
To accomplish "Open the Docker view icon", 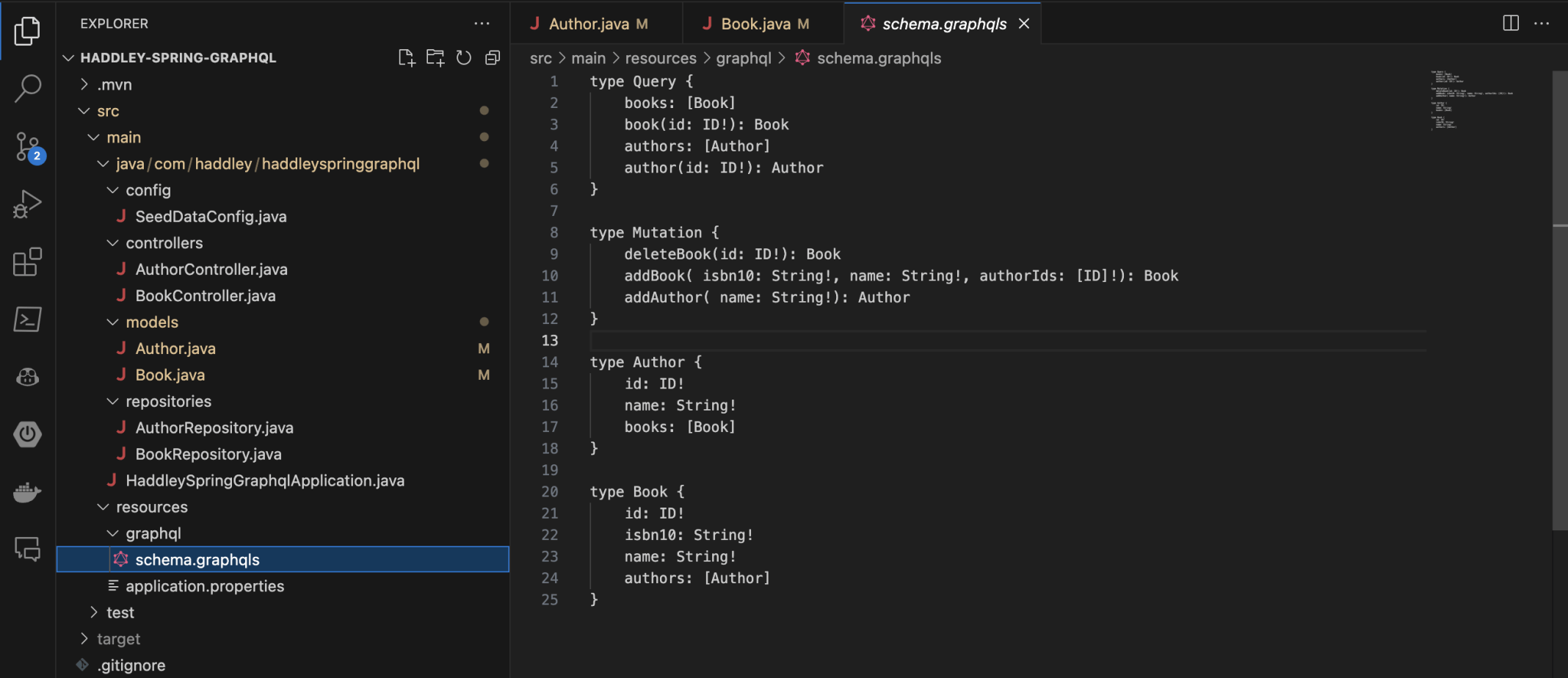I will click(x=27, y=492).
